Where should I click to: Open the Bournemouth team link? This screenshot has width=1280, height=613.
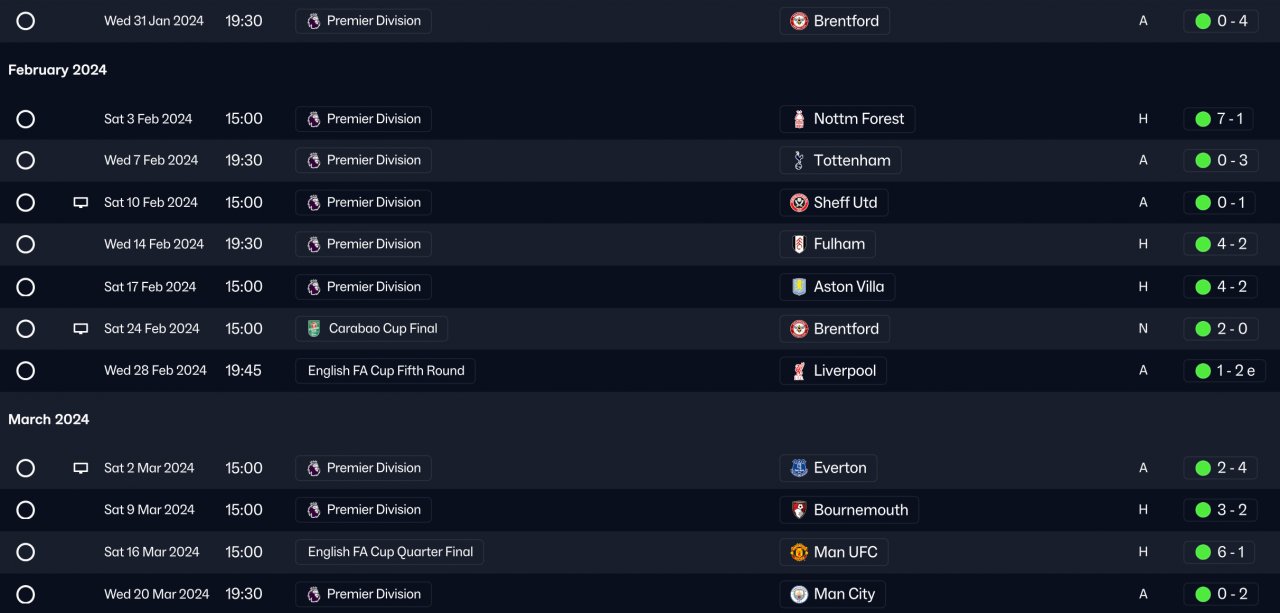click(860, 510)
